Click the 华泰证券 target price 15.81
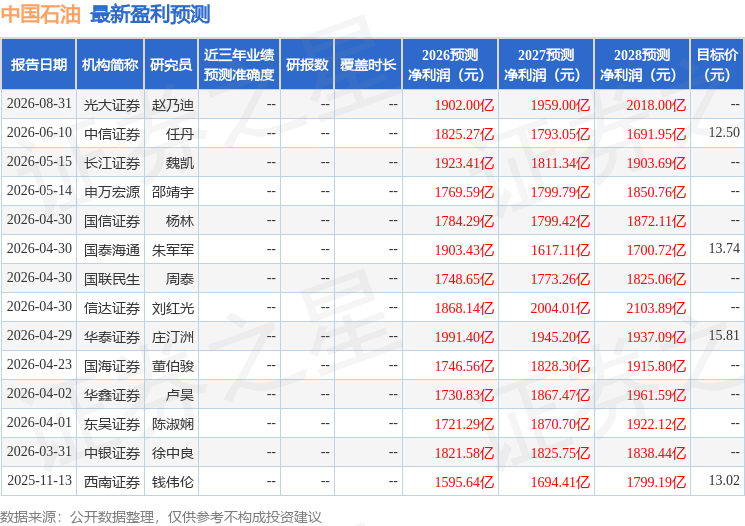This screenshot has width=745, height=526. click(x=724, y=335)
